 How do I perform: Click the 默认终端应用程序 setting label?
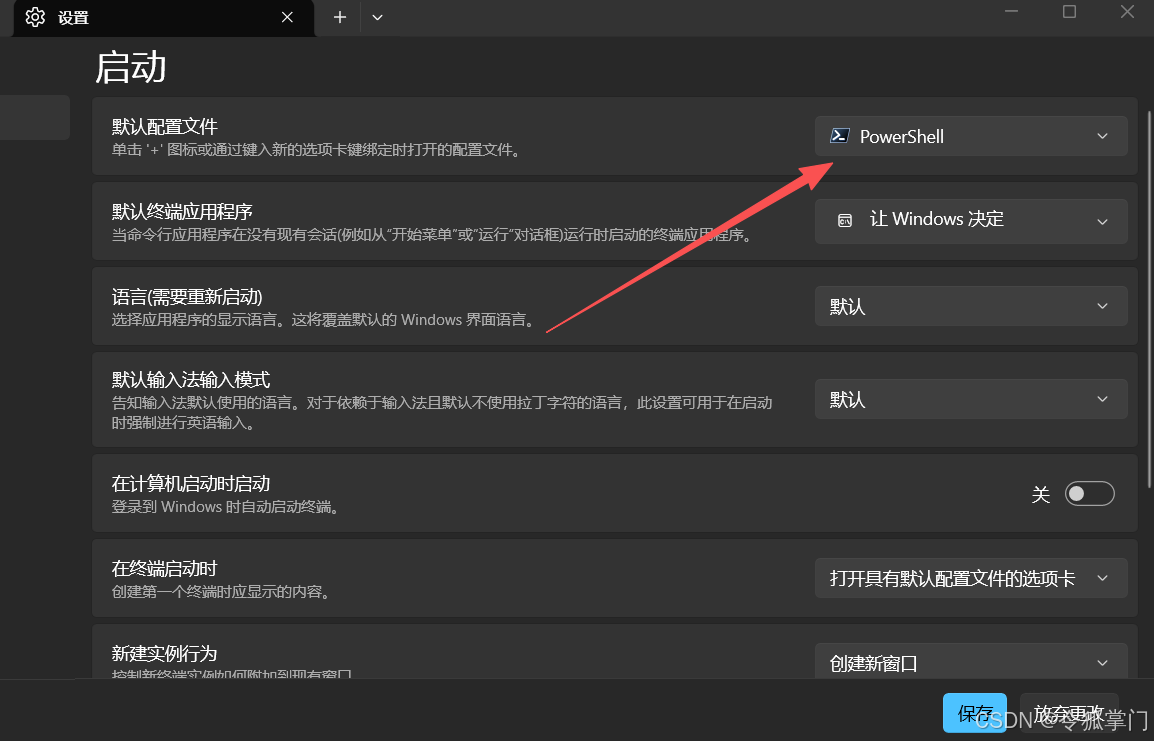[183, 212]
